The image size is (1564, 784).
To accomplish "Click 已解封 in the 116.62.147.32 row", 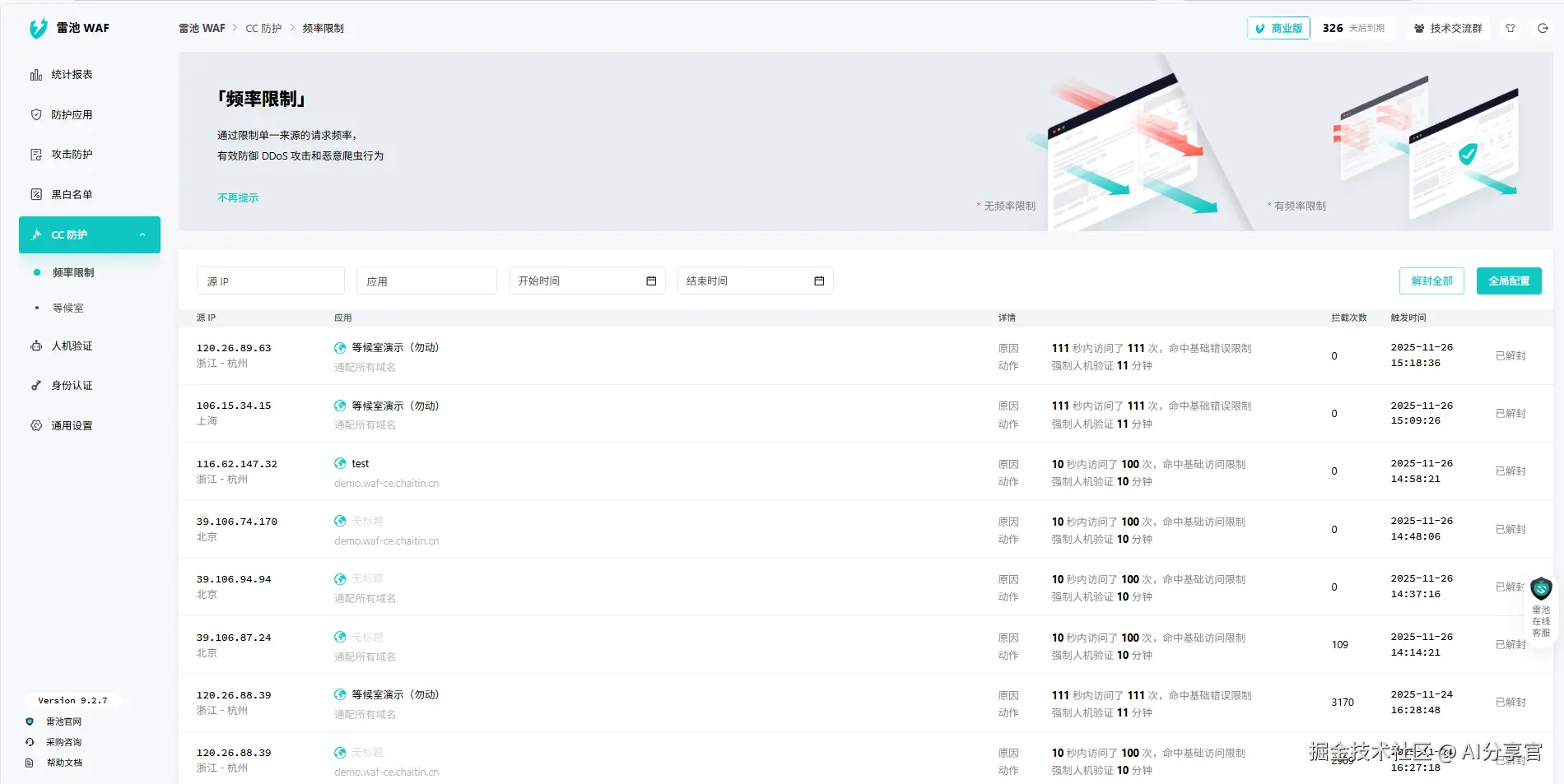I will pos(1510,471).
